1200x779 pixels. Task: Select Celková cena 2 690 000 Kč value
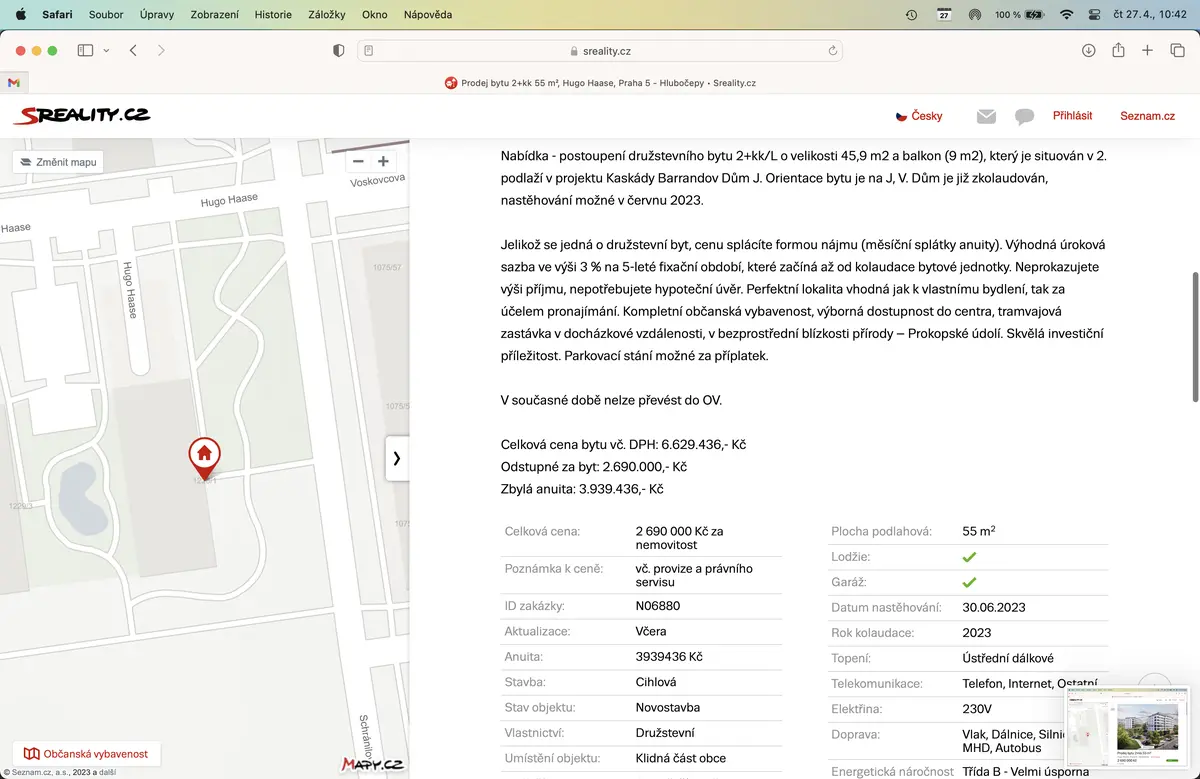(679, 538)
